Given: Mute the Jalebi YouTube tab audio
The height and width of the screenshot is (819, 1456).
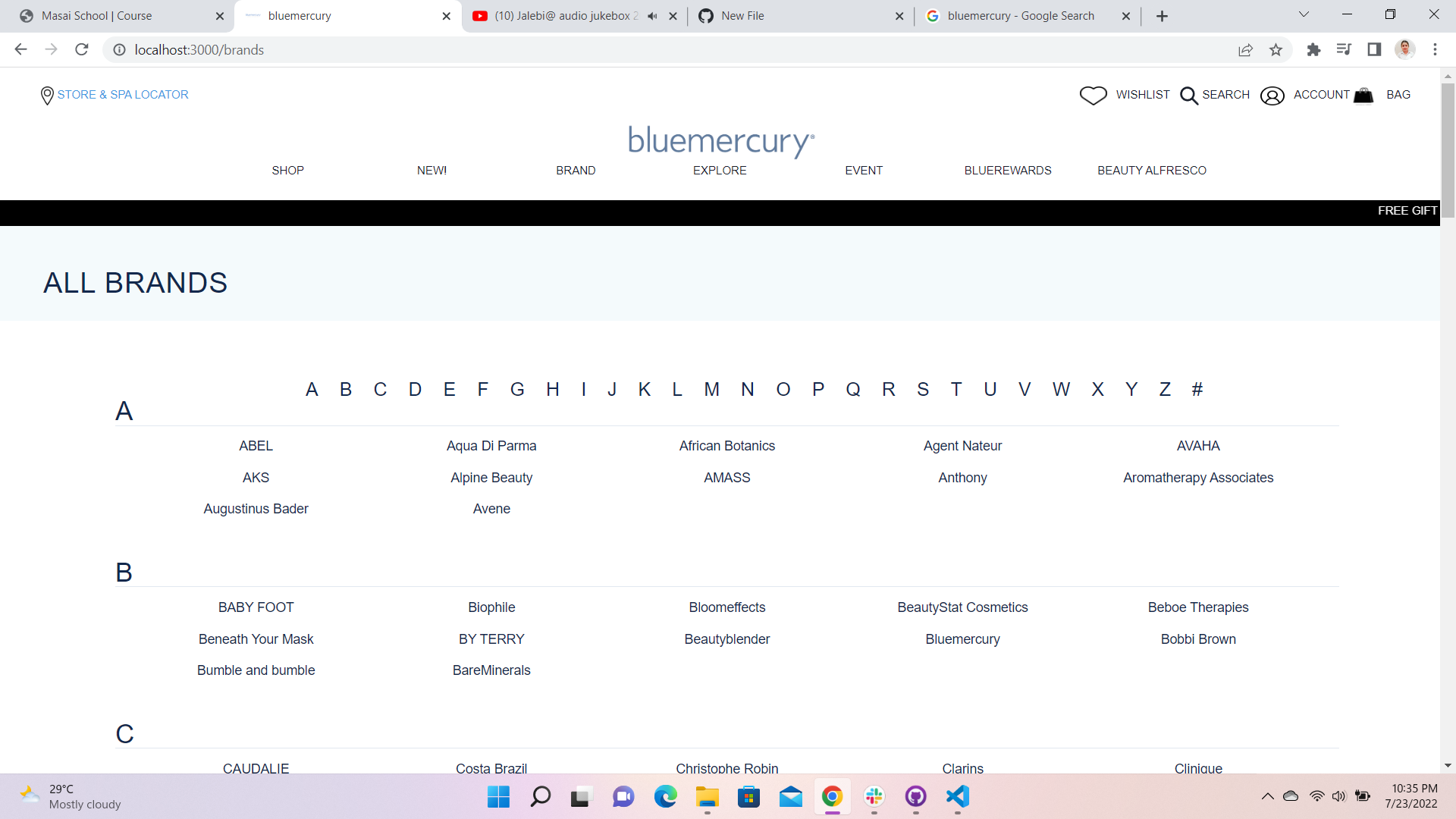Looking at the screenshot, I should point(652,15).
